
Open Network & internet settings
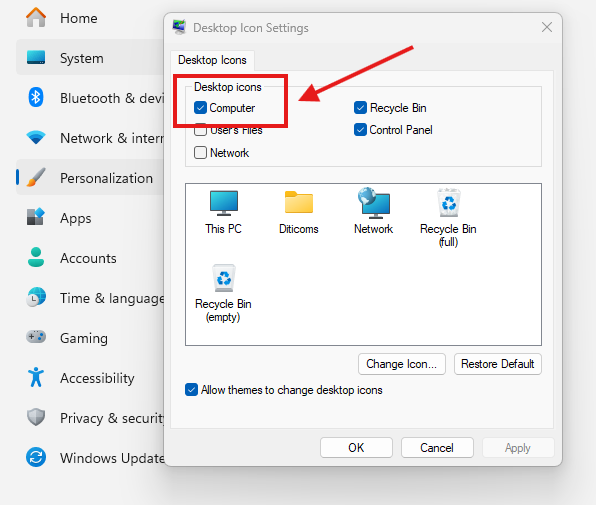pyautogui.click(x=112, y=138)
